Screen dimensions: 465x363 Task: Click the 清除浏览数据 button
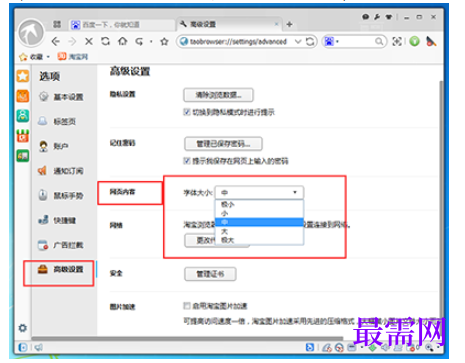tap(218, 95)
